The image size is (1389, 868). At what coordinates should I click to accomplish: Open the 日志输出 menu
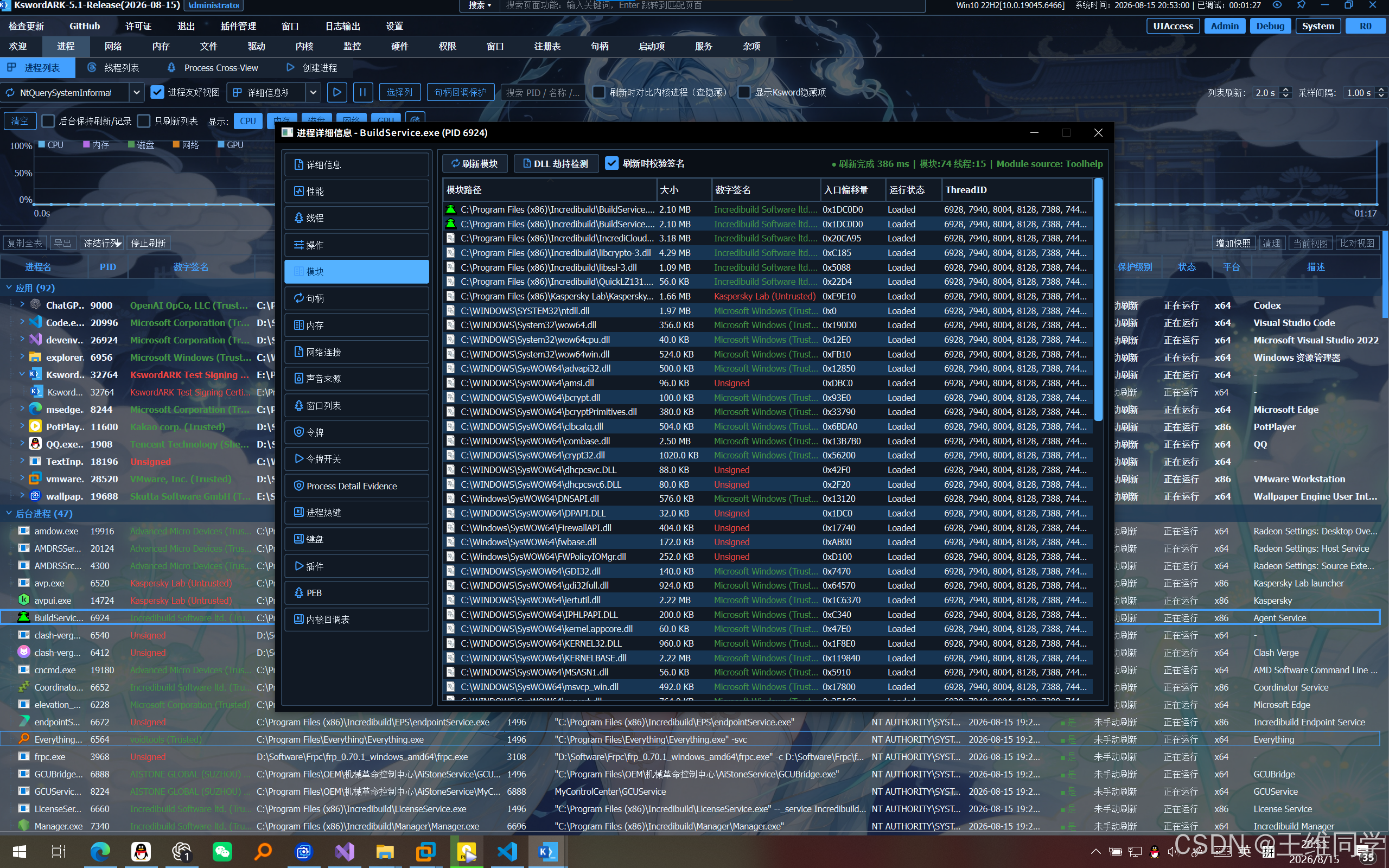[x=343, y=26]
